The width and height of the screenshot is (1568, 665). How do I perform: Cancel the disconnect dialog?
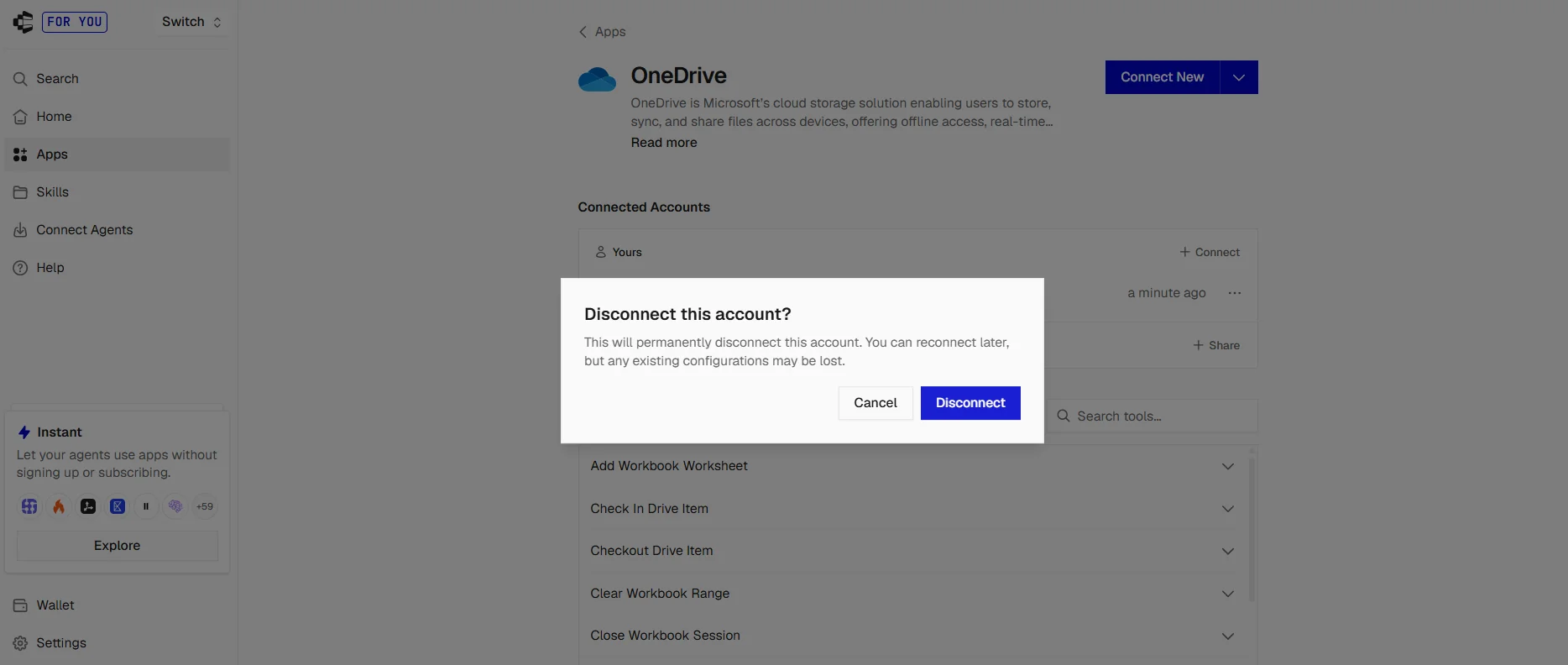[875, 403]
